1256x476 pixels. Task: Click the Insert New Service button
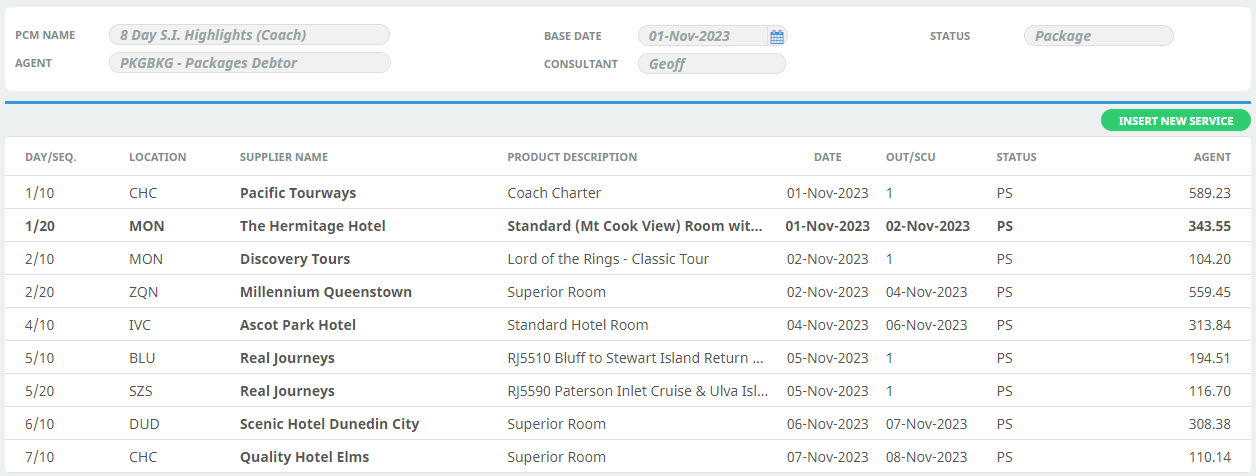(1175, 121)
